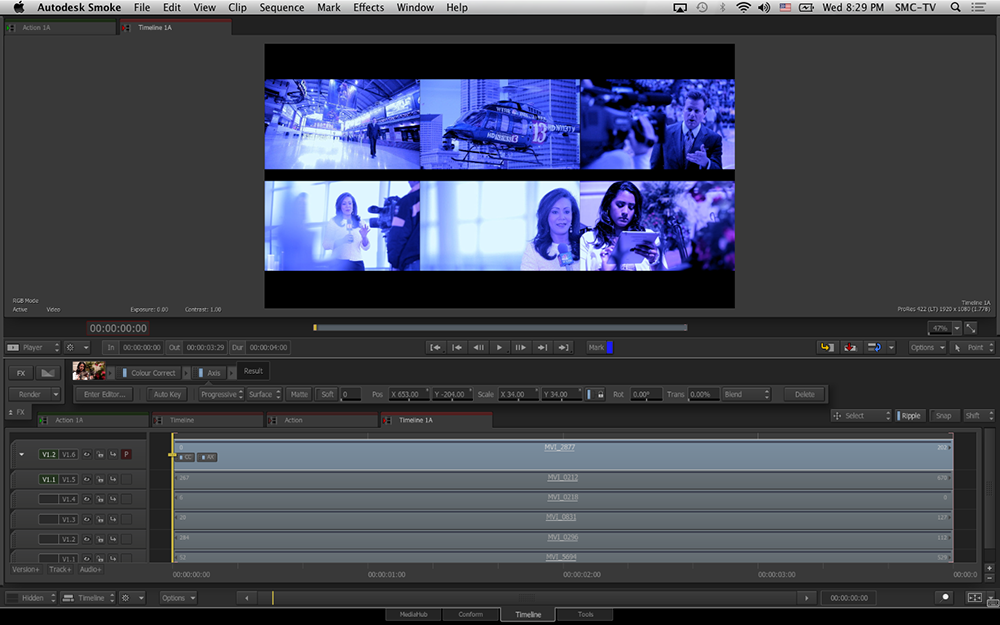Open the Effects menu
The image size is (1000, 625).
pos(368,8)
